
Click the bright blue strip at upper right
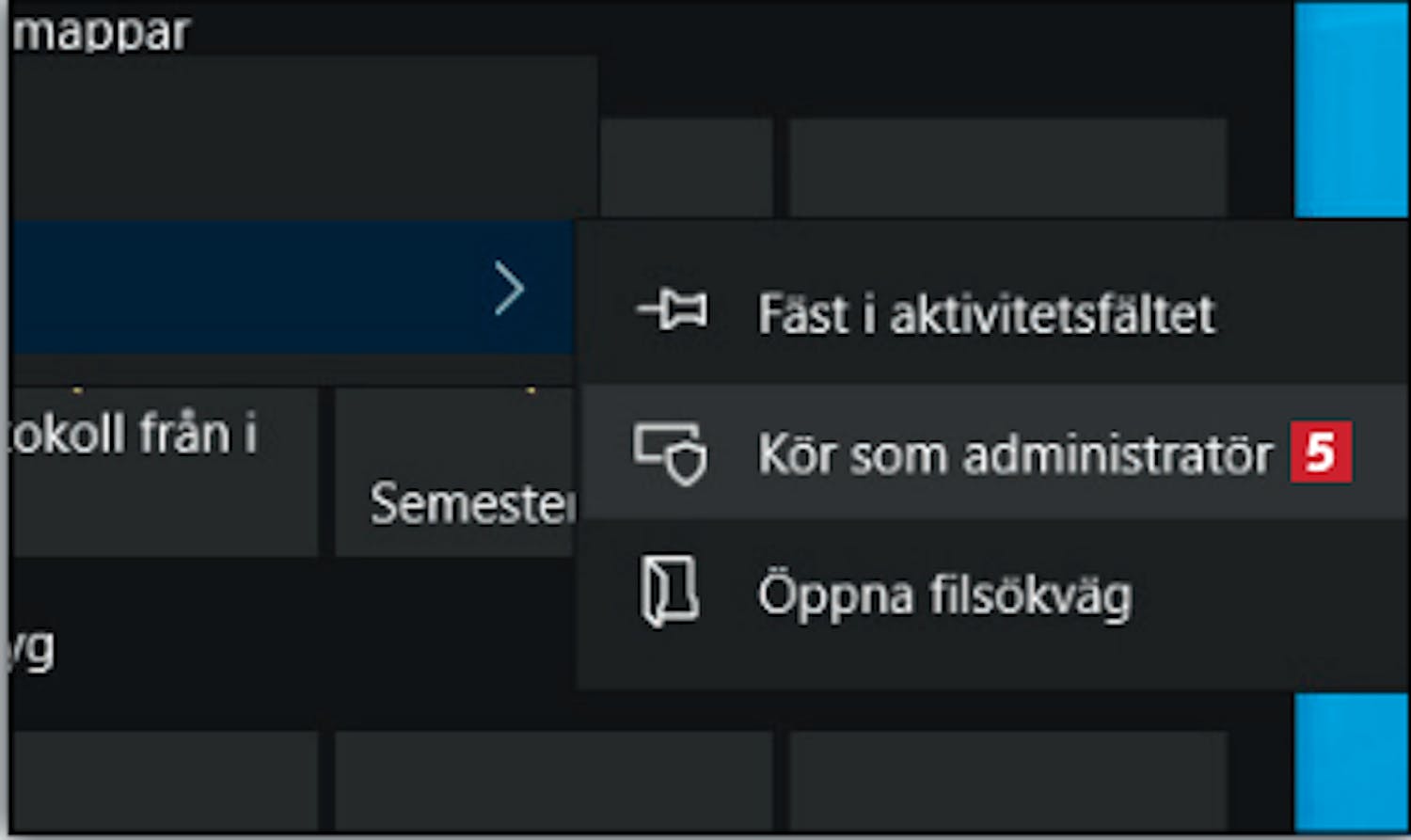pyautogui.click(x=1351, y=109)
